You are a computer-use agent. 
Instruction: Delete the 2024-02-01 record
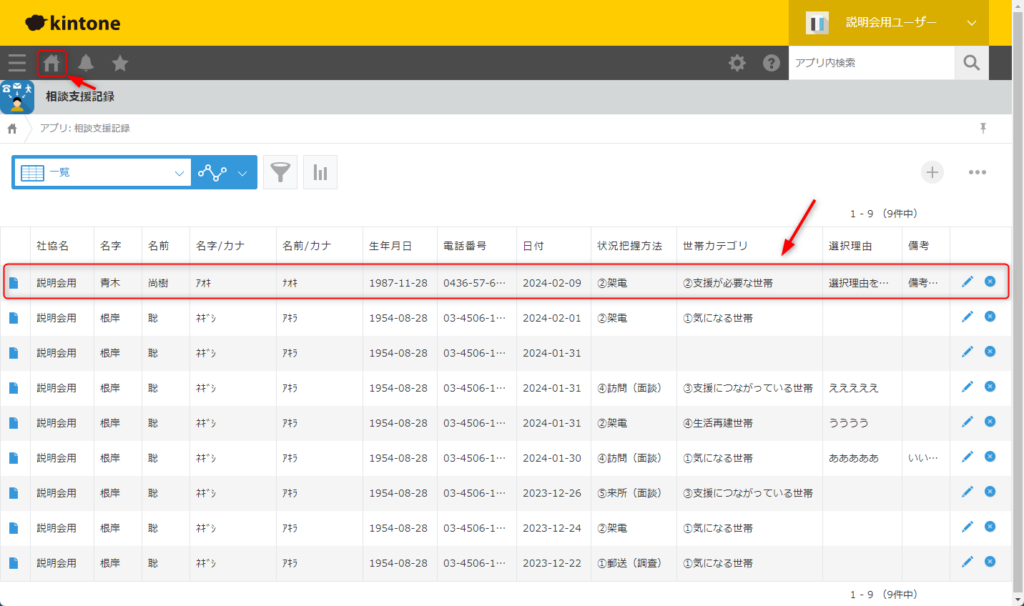pos(990,317)
